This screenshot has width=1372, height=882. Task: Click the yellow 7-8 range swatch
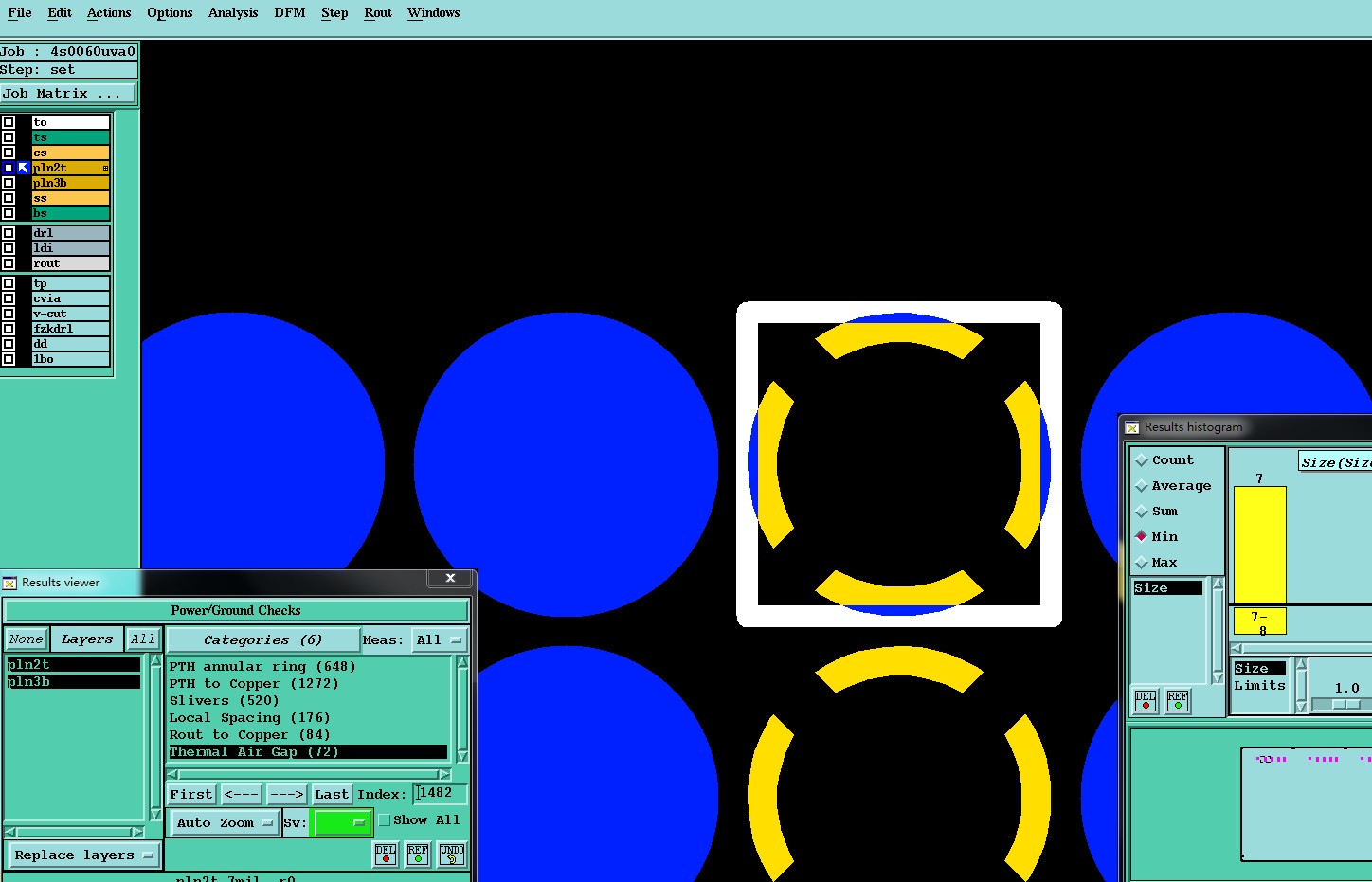[1259, 621]
